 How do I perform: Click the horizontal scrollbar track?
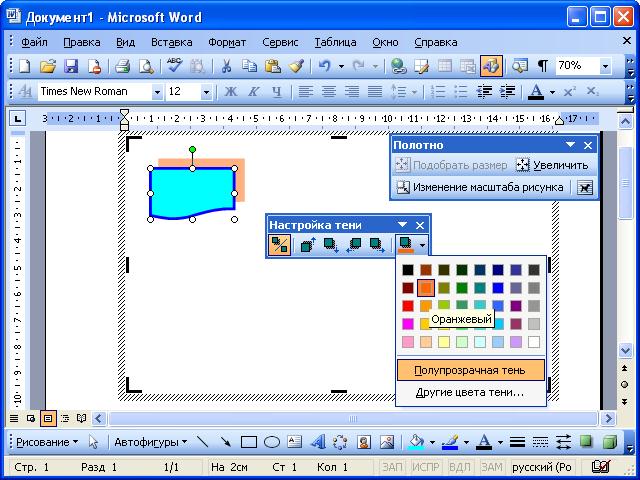point(353,419)
